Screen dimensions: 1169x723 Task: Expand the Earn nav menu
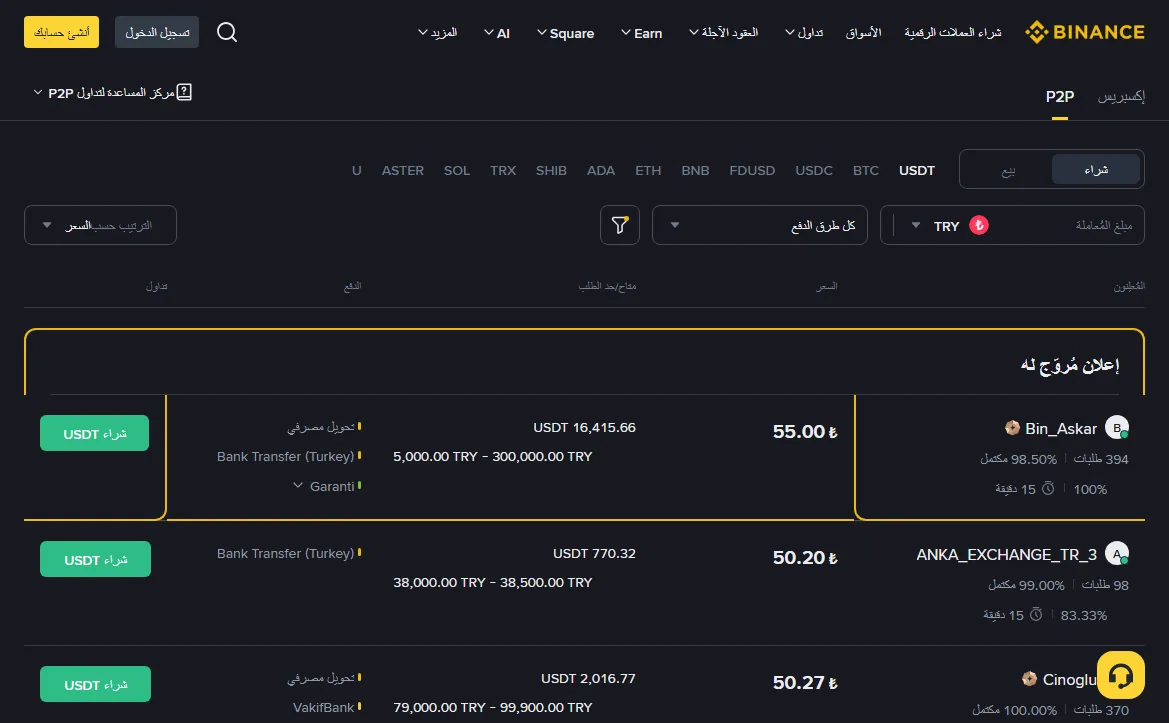641,33
